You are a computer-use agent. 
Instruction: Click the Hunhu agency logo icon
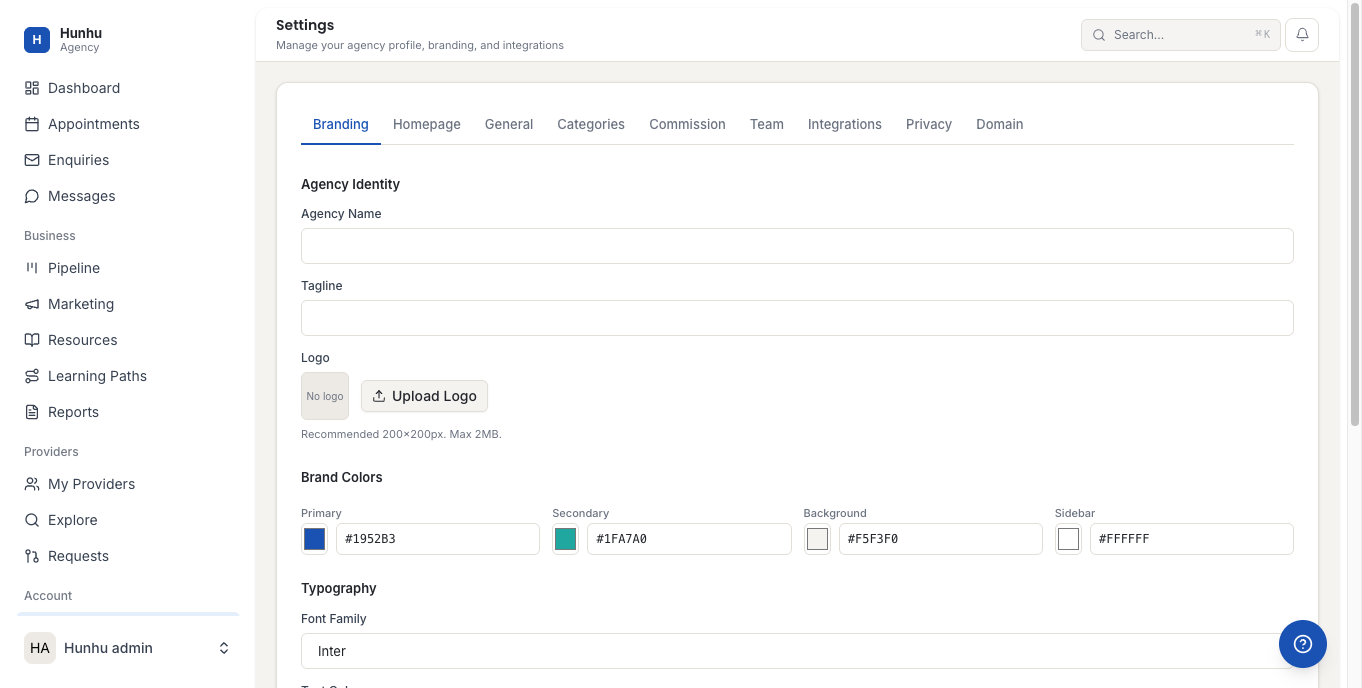click(x=37, y=40)
